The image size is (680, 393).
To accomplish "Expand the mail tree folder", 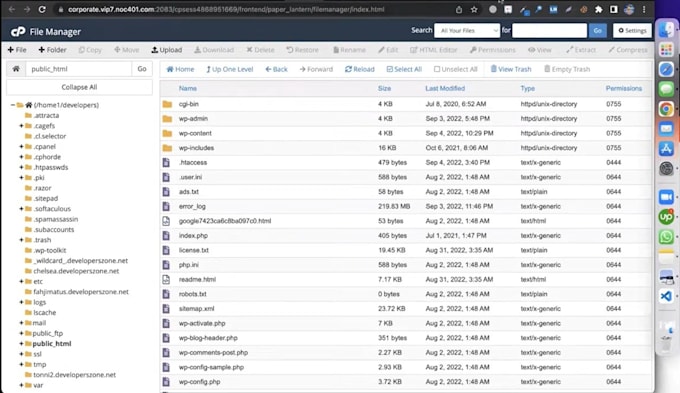I will (21, 323).
